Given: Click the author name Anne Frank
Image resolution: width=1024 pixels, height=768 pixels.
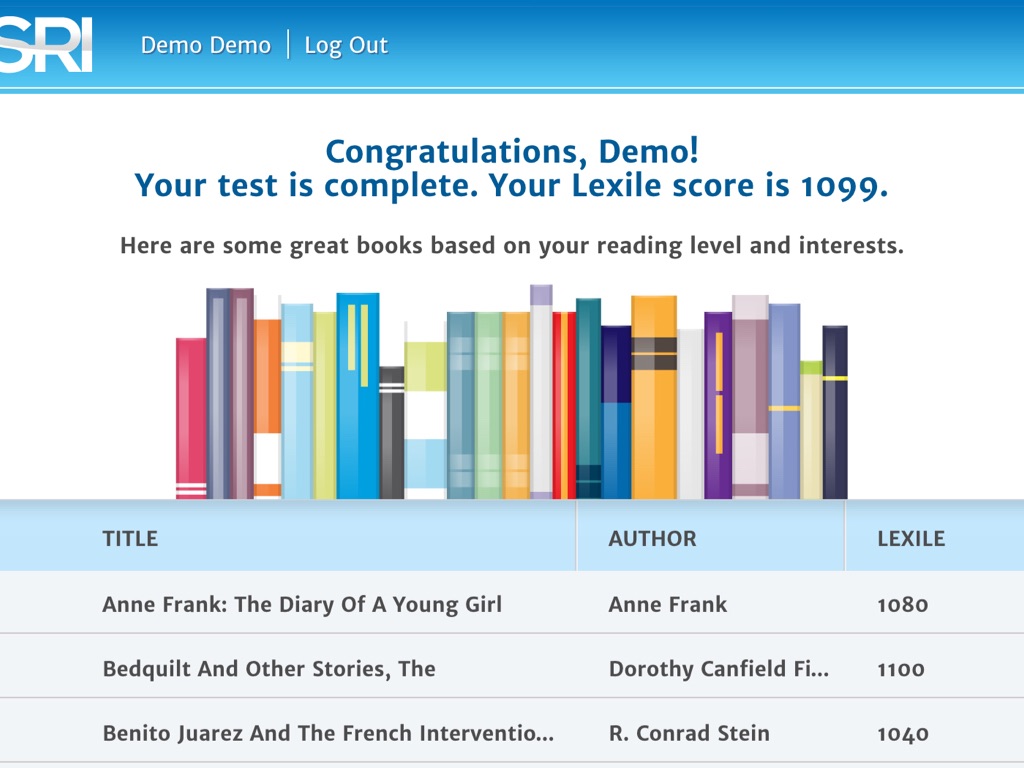Looking at the screenshot, I should (668, 604).
